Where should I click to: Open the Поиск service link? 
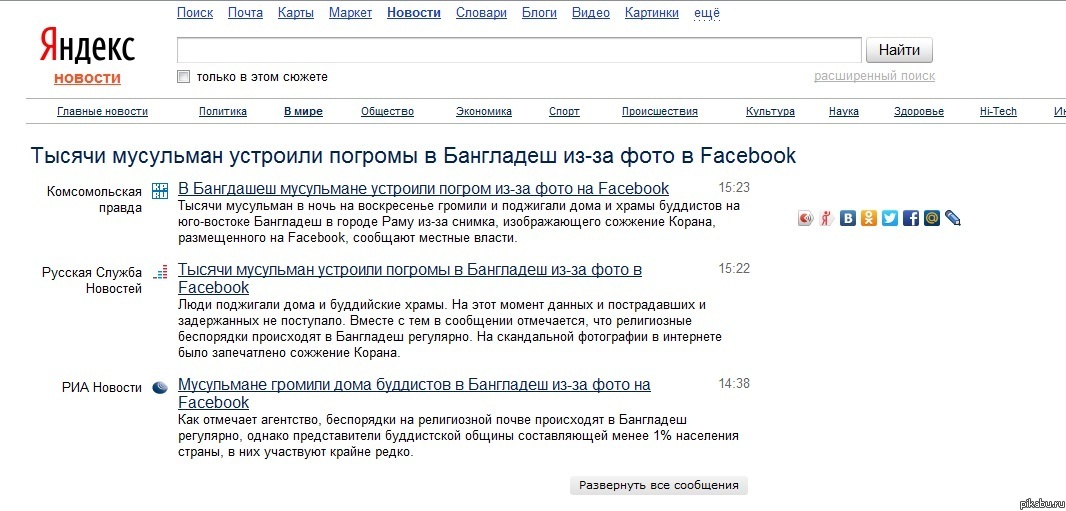pyautogui.click(x=195, y=13)
